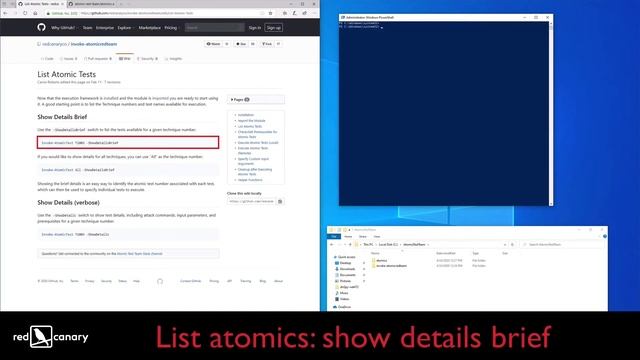
Task: Click the footer GitHub logo icon
Action: click(160, 281)
